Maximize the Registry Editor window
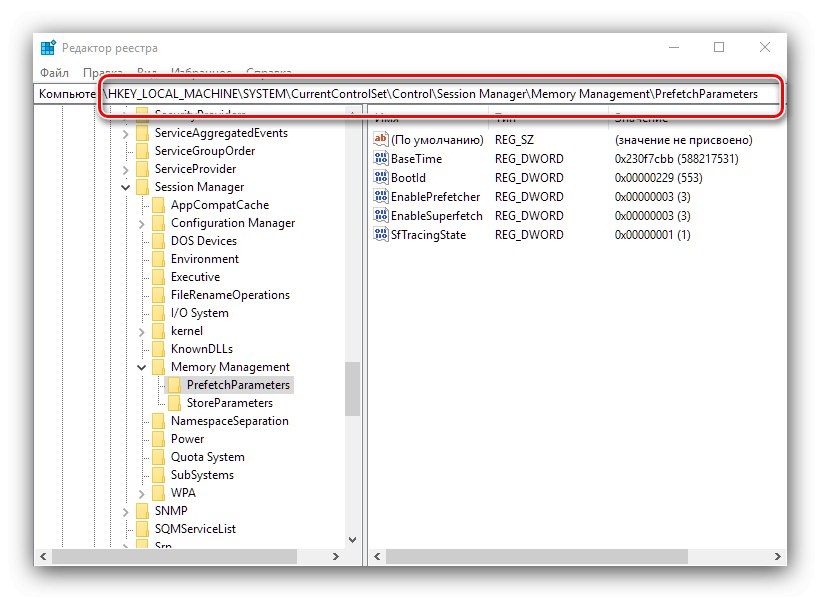820x599 pixels. pos(719,47)
